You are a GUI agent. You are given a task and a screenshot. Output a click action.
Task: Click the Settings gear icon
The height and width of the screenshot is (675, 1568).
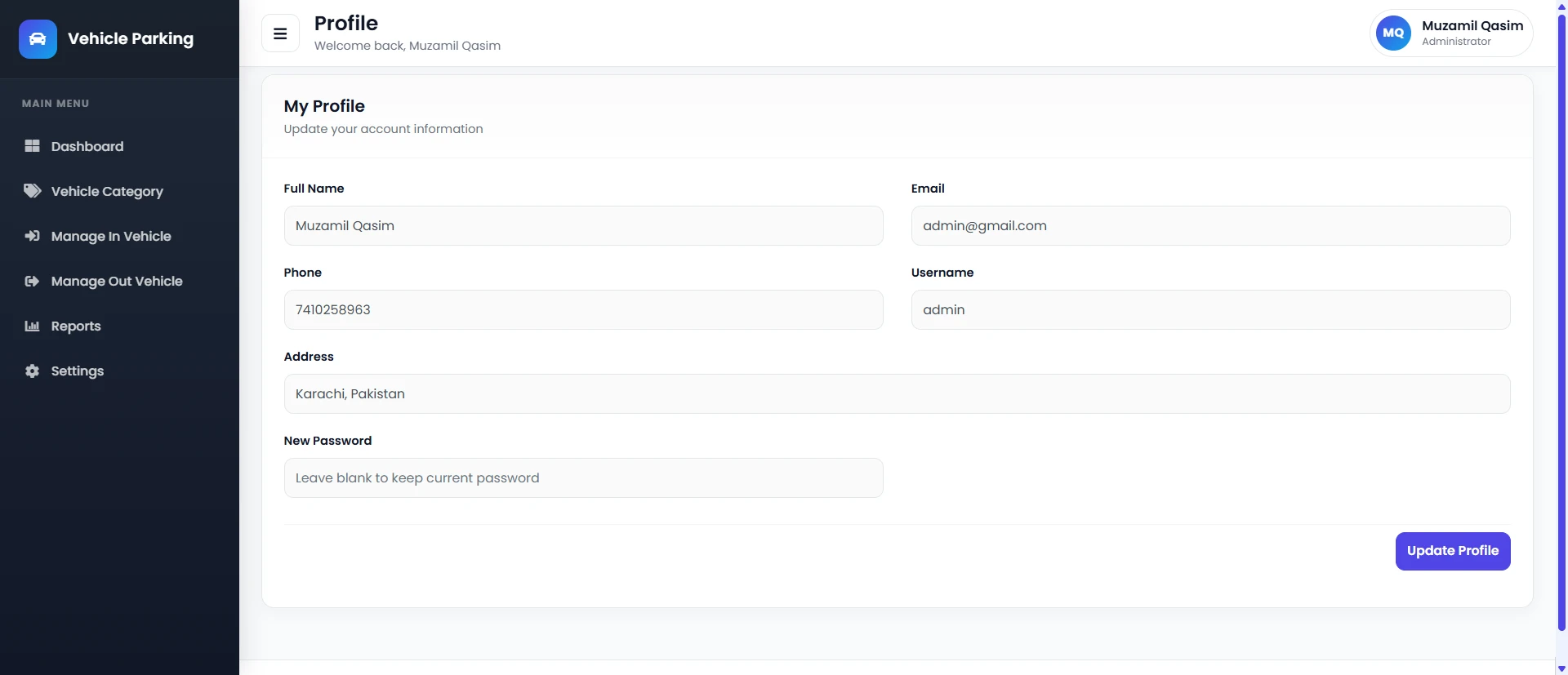[32, 371]
